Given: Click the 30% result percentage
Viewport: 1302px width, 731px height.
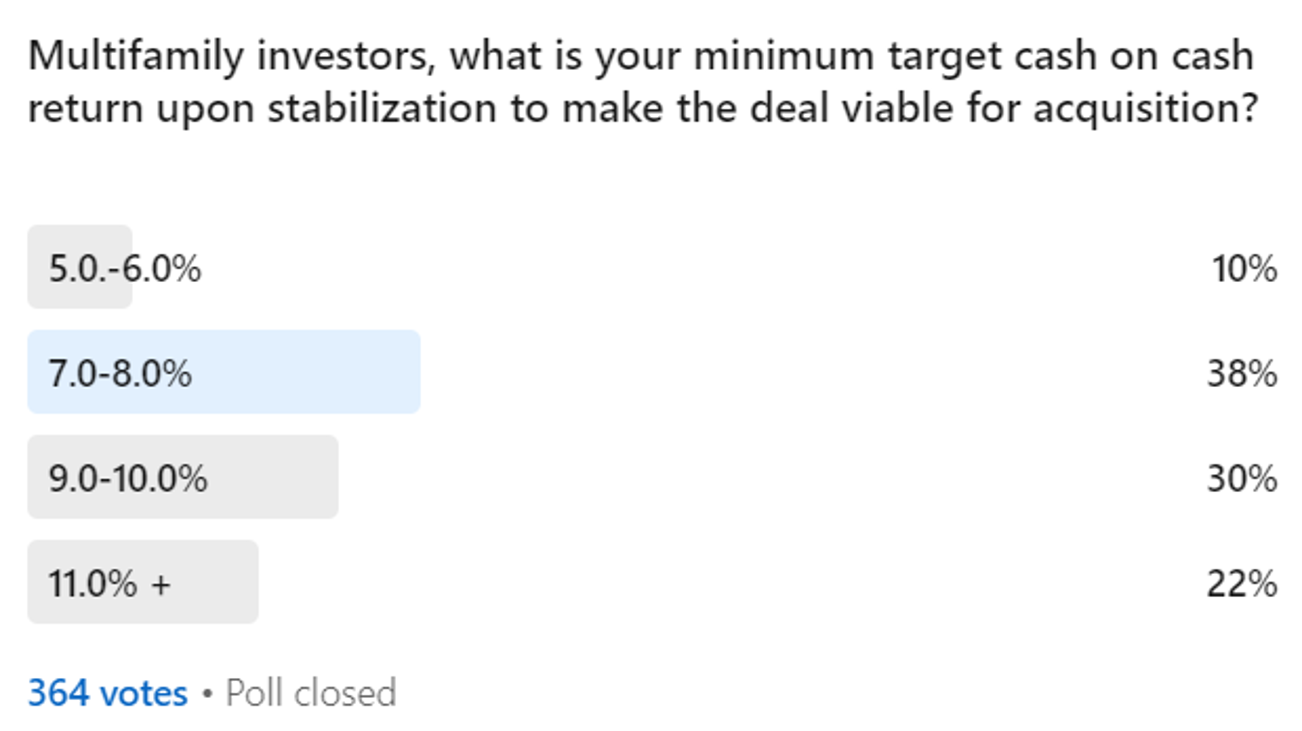Looking at the screenshot, I should pyautogui.click(x=1242, y=478).
